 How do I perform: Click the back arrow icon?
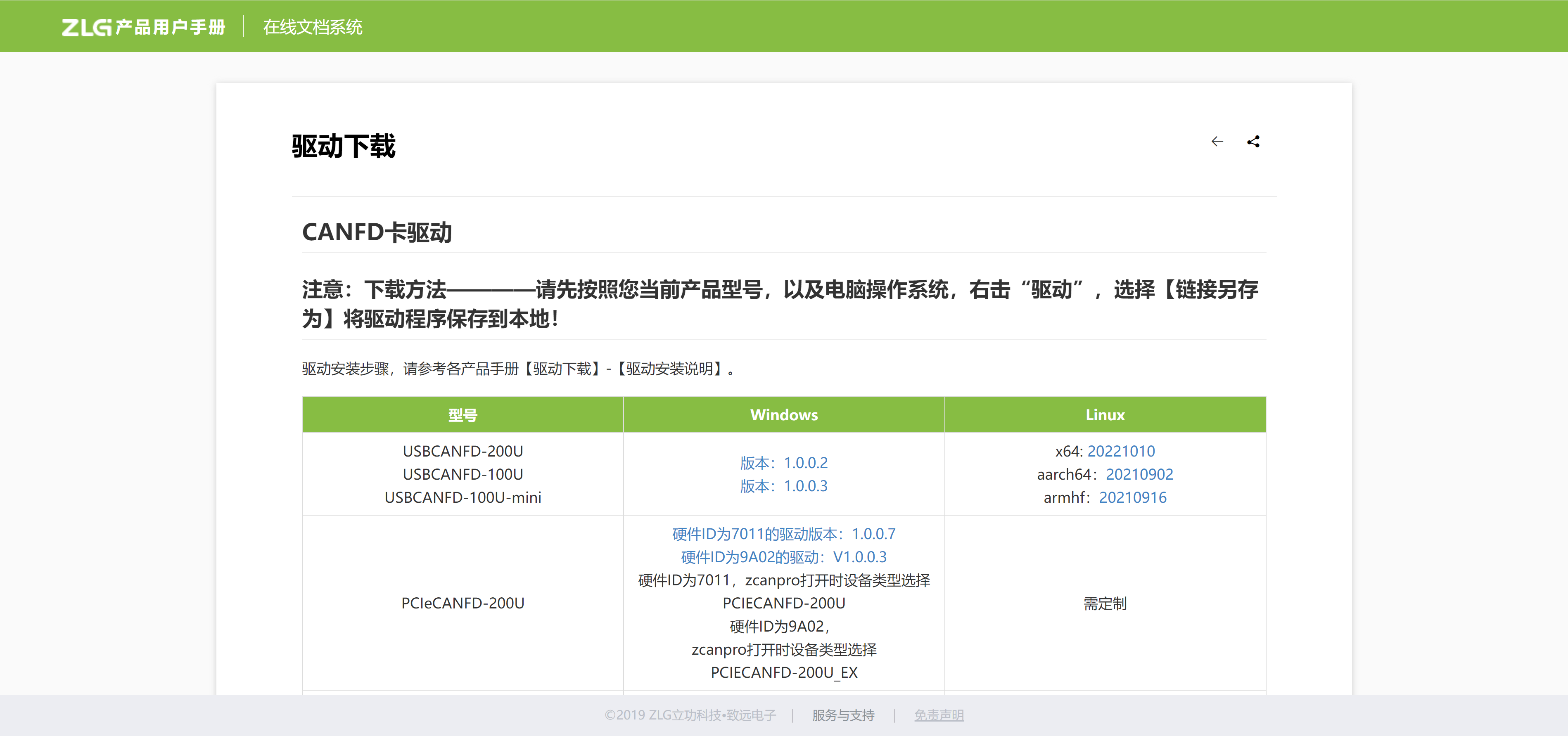point(1217,142)
